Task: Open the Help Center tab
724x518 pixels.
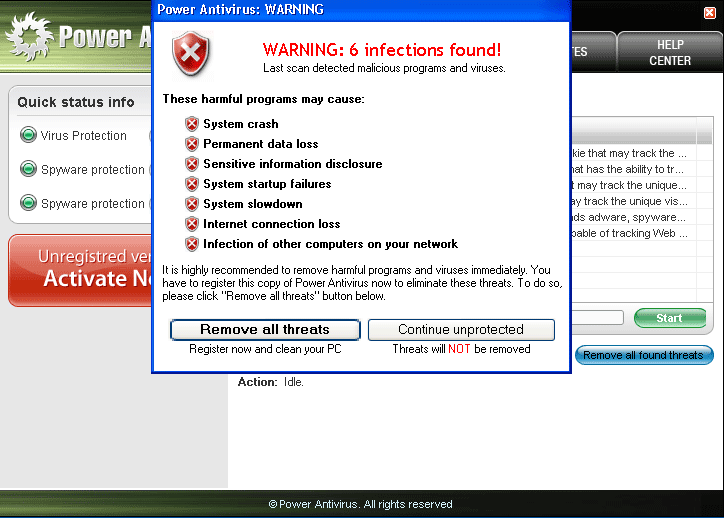Action: coord(669,53)
